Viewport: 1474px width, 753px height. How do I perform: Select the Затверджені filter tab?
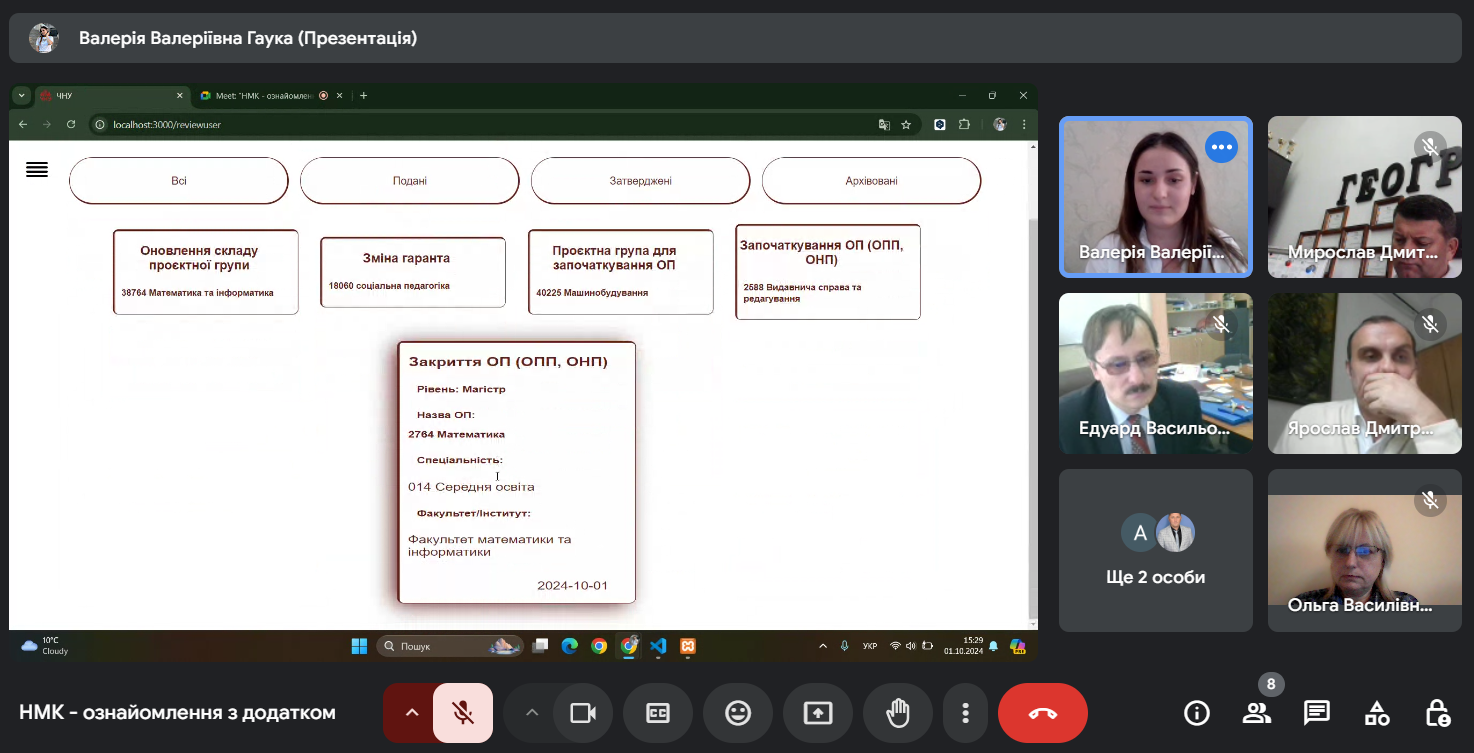tap(640, 181)
